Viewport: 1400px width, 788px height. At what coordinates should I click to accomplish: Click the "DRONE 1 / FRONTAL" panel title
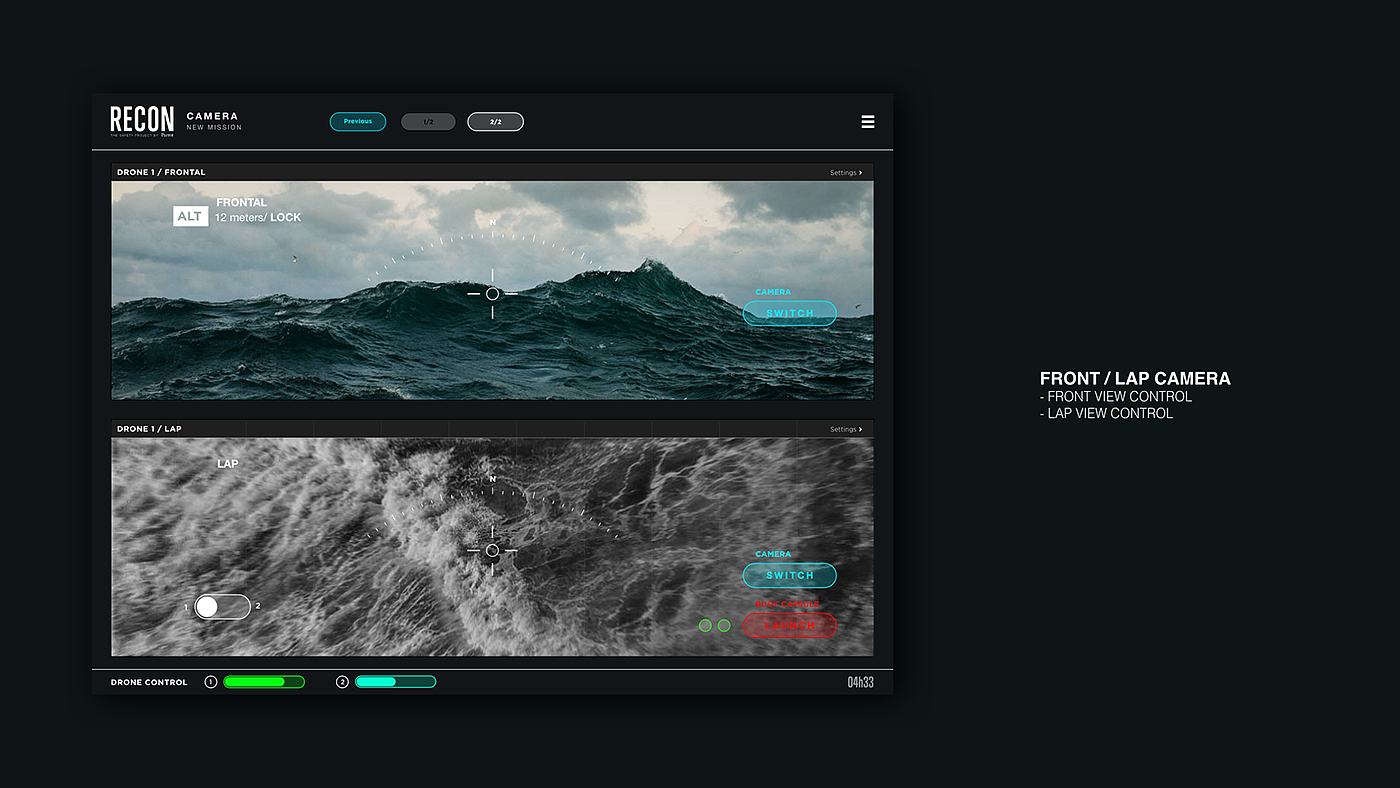161,172
